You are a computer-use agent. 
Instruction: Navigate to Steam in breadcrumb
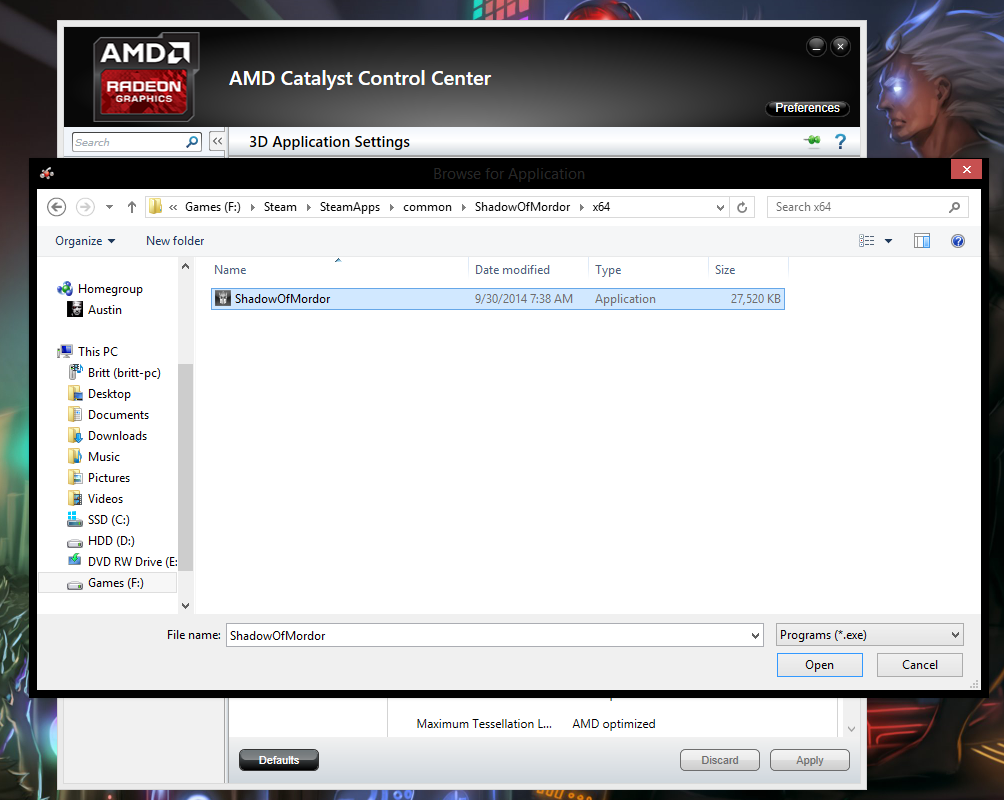280,207
